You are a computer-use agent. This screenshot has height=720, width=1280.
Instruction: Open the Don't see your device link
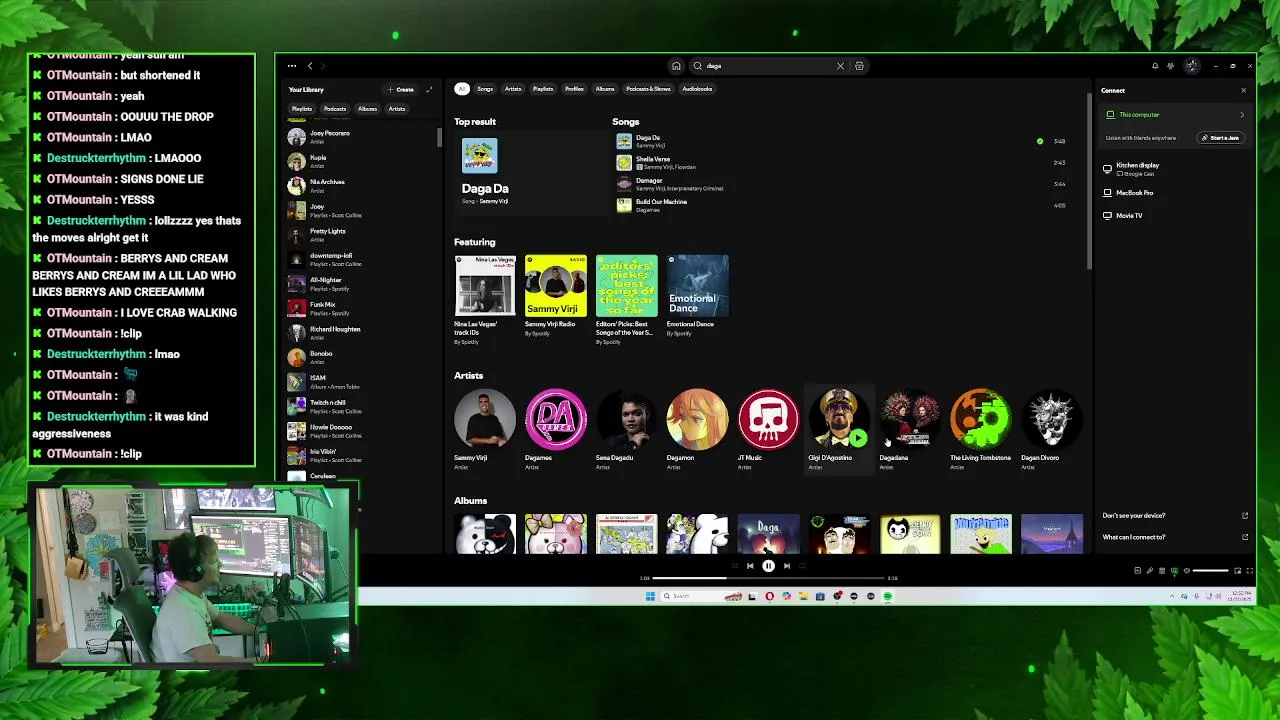[x=1175, y=515]
